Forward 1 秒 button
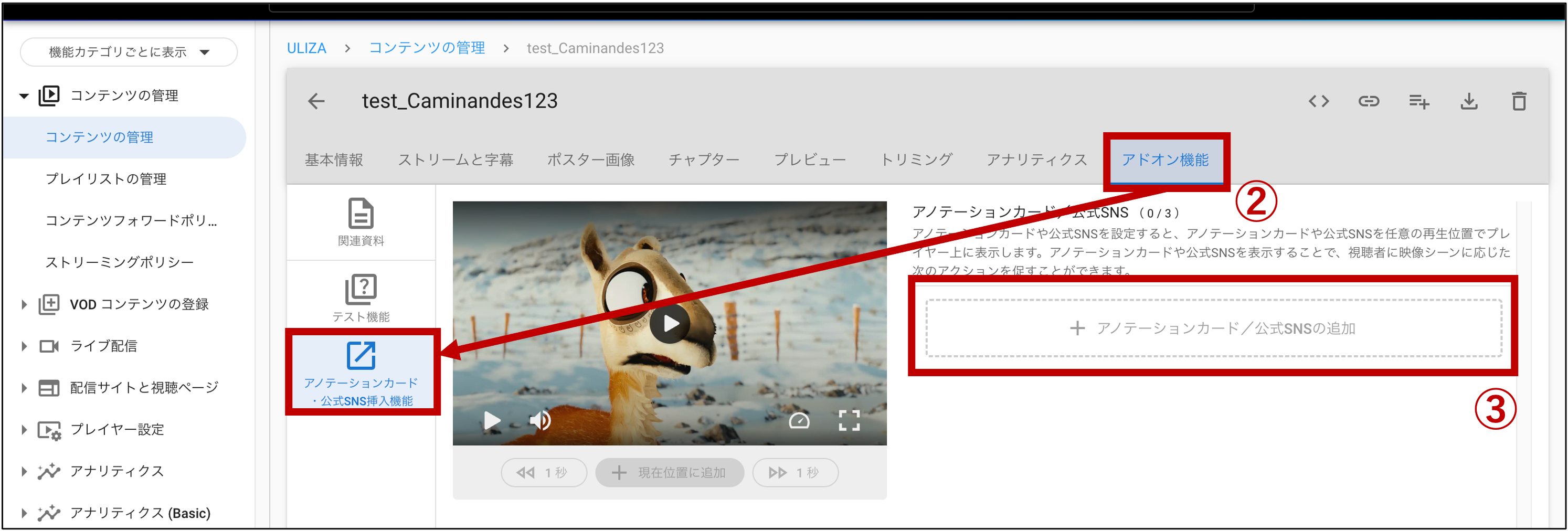The image size is (1568, 531). [795, 473]
